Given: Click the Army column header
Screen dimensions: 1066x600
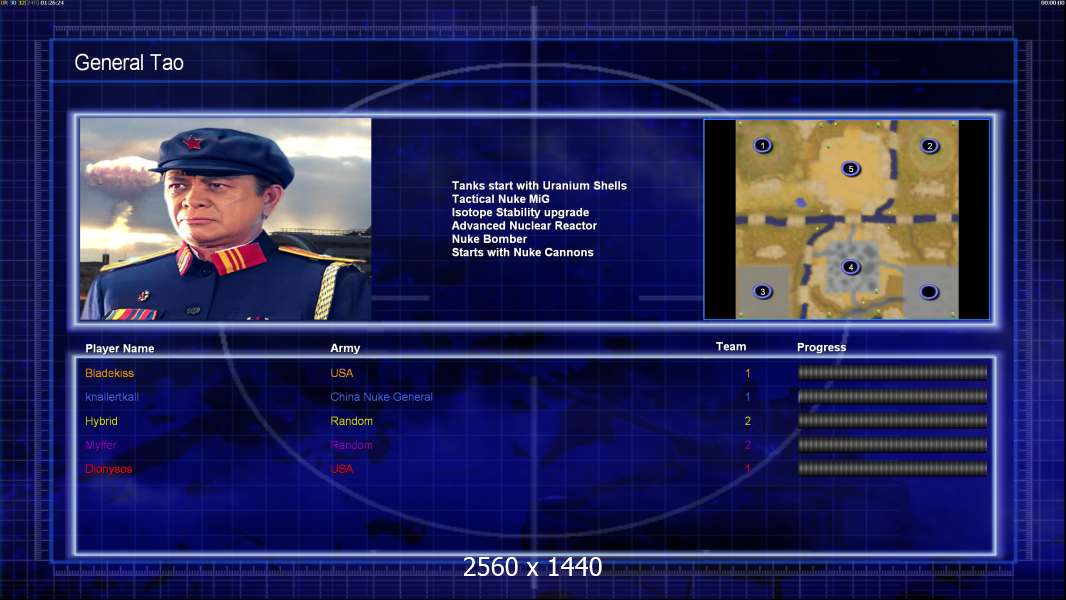Looking at the screenshot, I should click(x=345, y=348).
